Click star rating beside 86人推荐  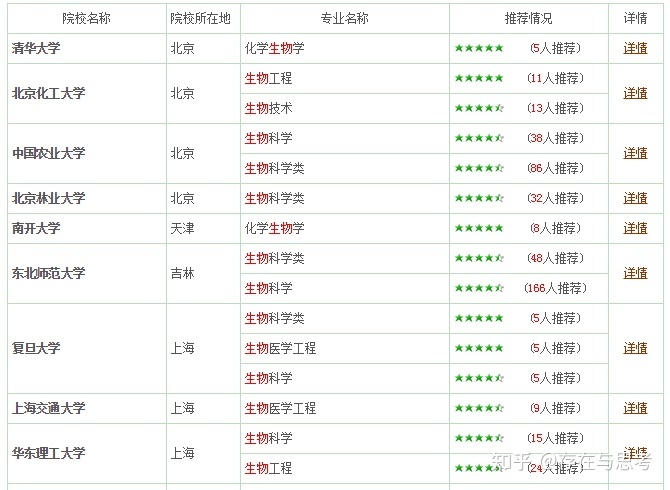(x=479, y=168)
